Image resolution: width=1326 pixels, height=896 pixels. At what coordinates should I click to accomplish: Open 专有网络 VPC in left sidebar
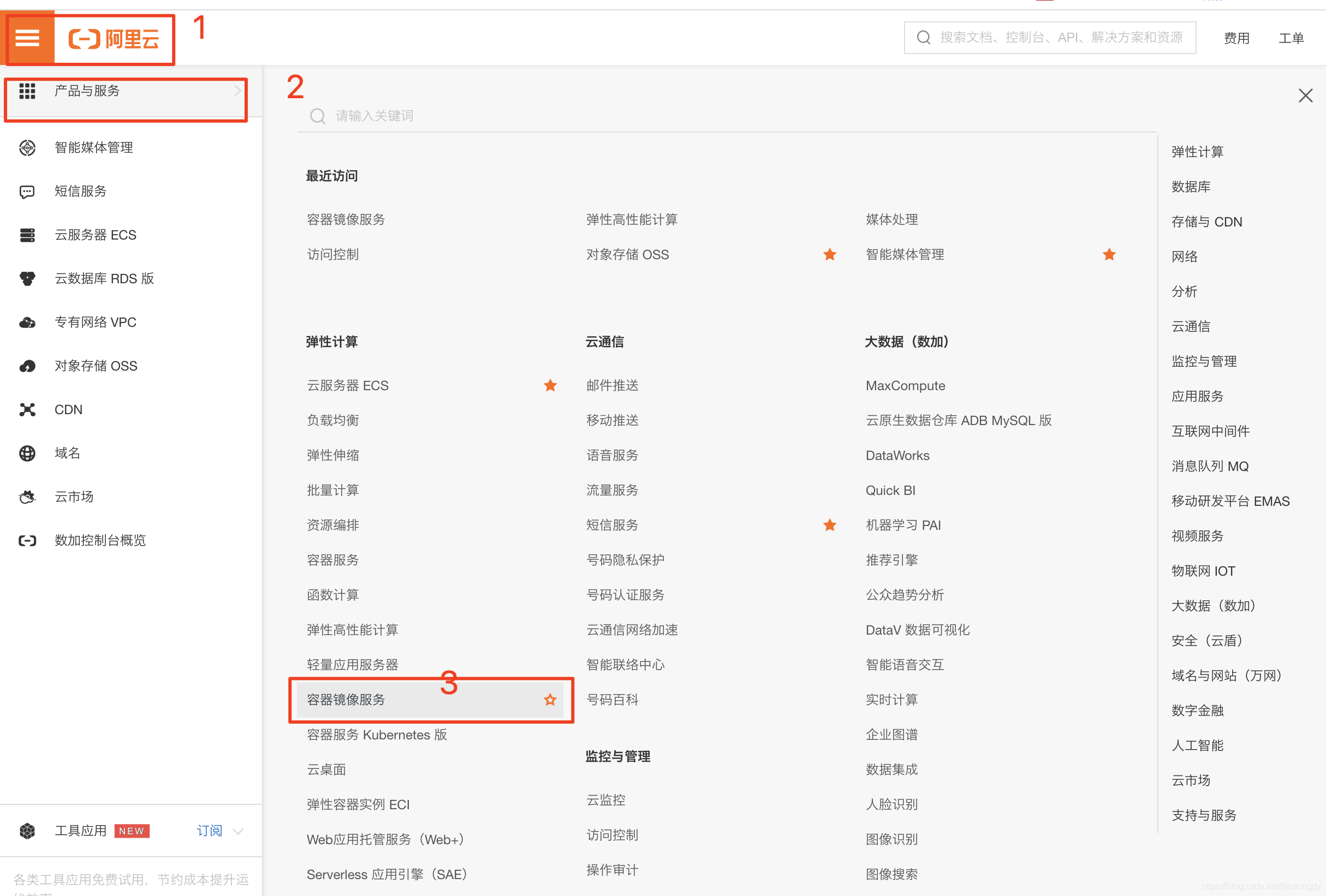pos(96,322)
